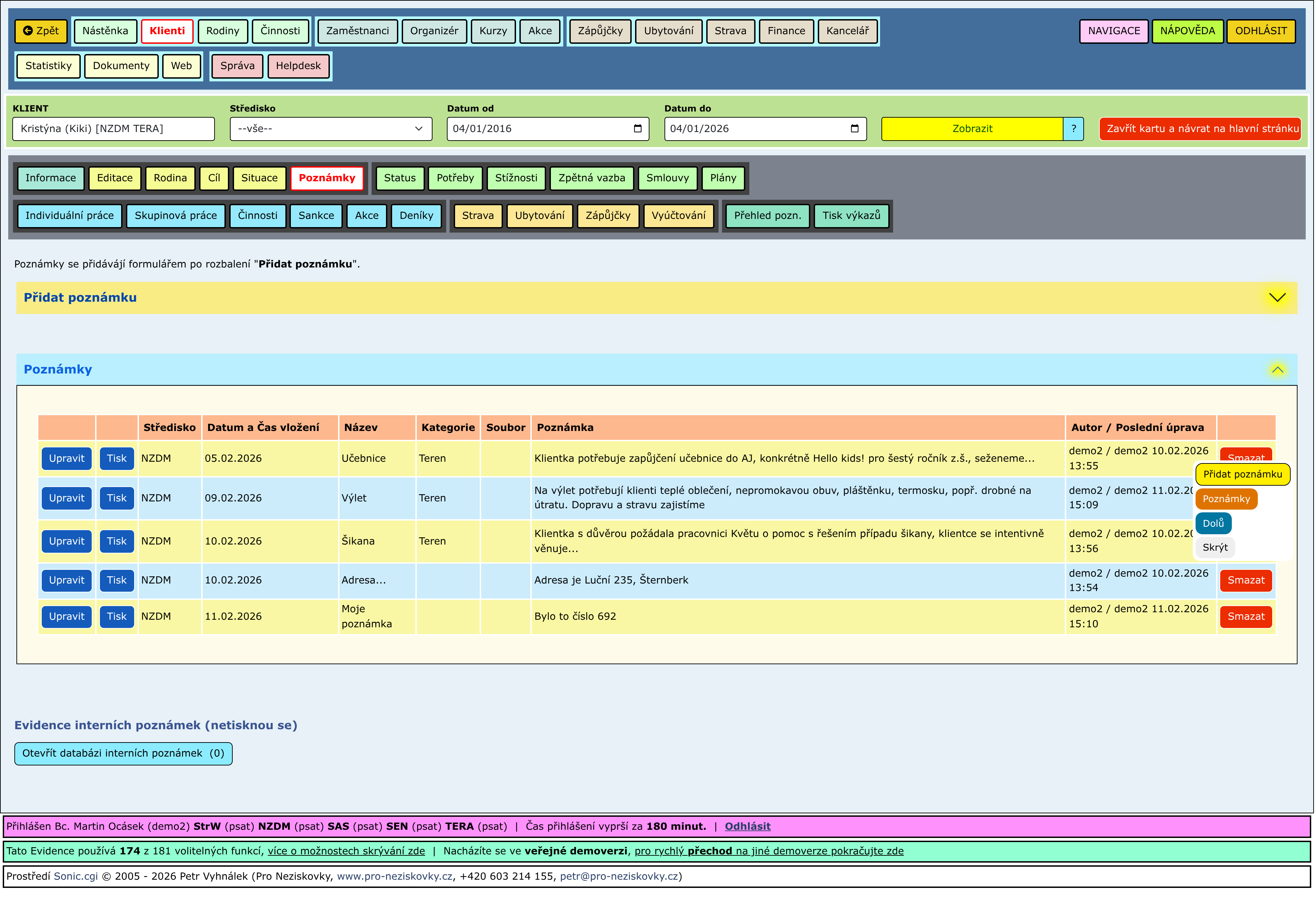Follow the link about hiding options
The image size is (1316, 905).
[346, 851]
